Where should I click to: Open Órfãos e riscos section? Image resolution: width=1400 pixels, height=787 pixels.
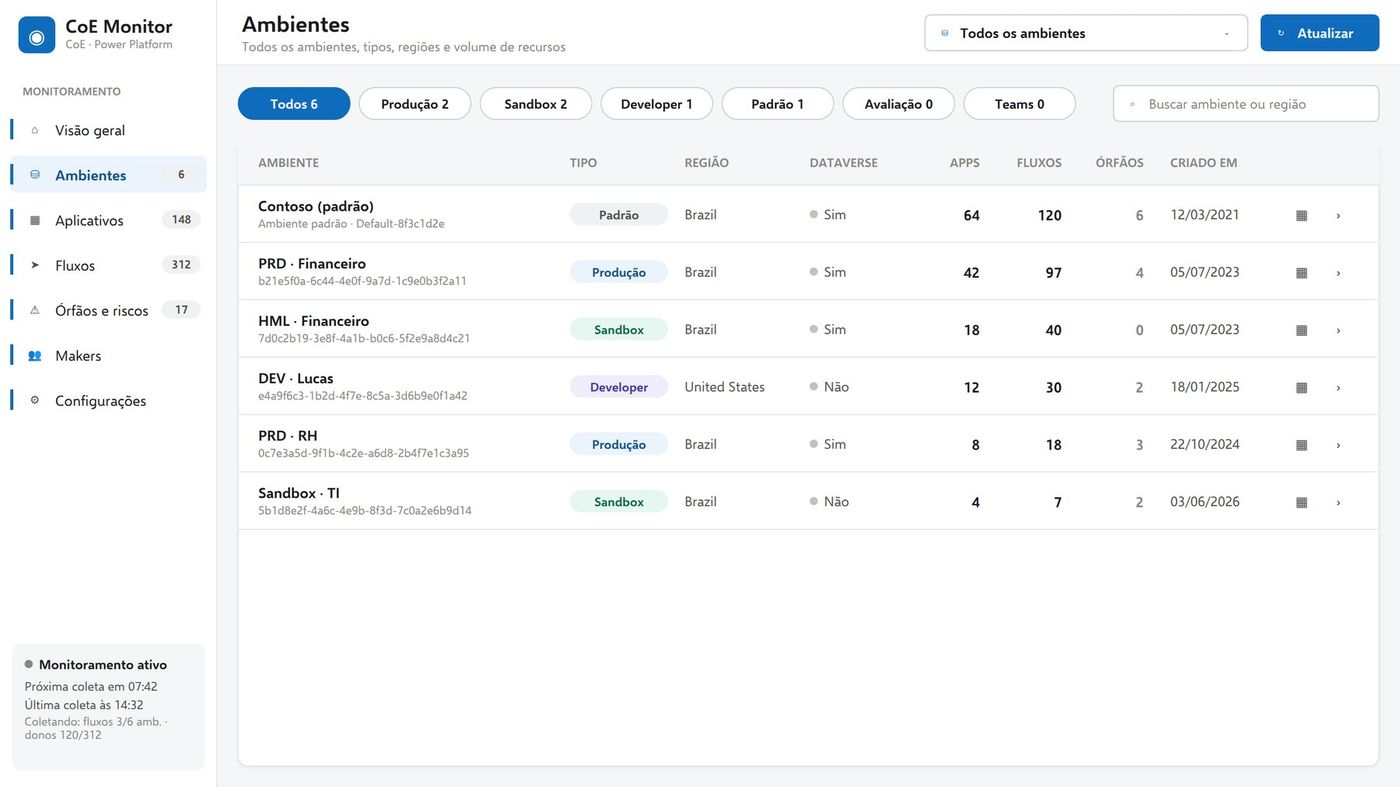pos(108,310)
